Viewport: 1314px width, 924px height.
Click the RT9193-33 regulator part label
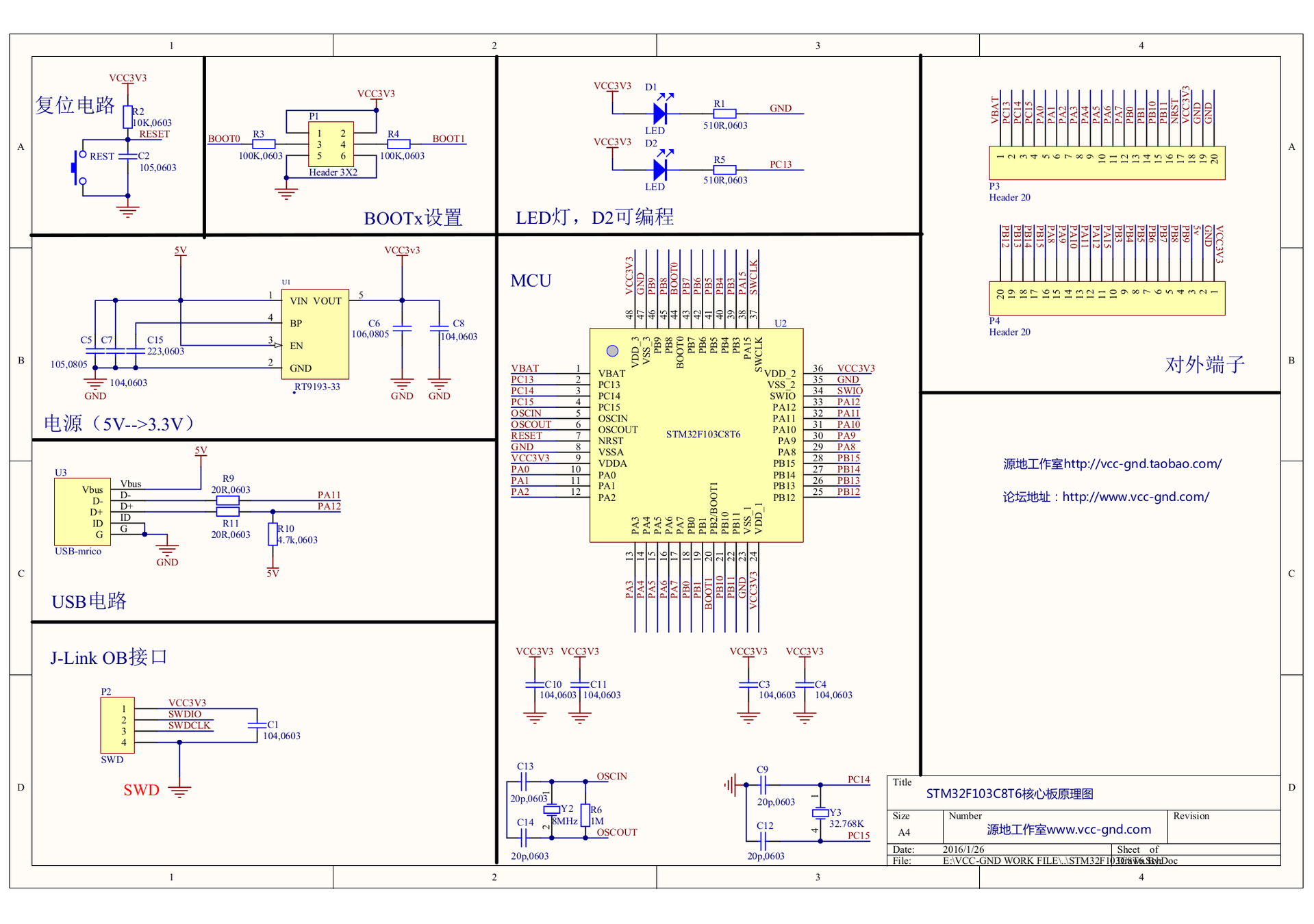point(317,387)
